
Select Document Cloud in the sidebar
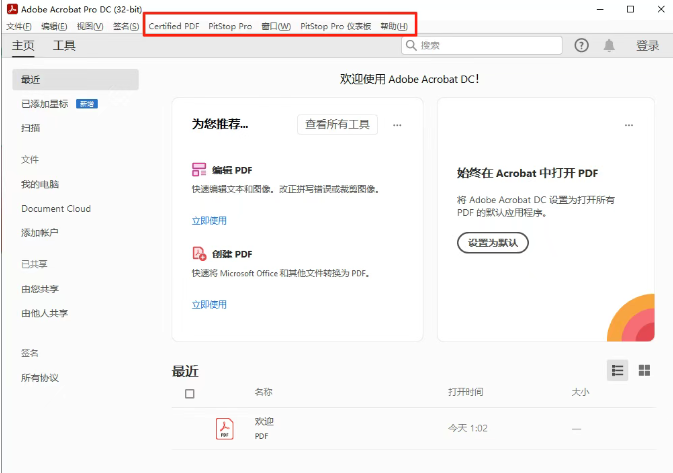(56, 209)
